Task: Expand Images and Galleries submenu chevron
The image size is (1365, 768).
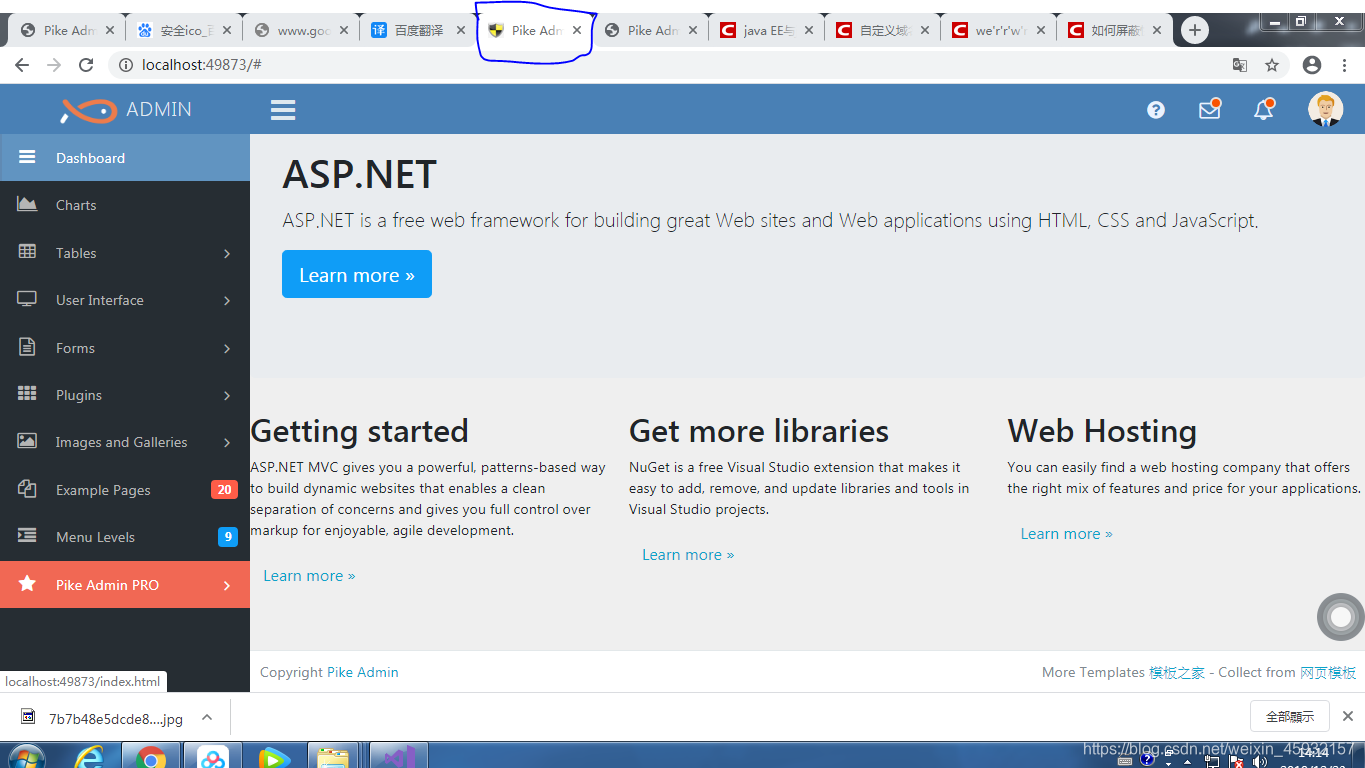Action: tap(227, 443)
